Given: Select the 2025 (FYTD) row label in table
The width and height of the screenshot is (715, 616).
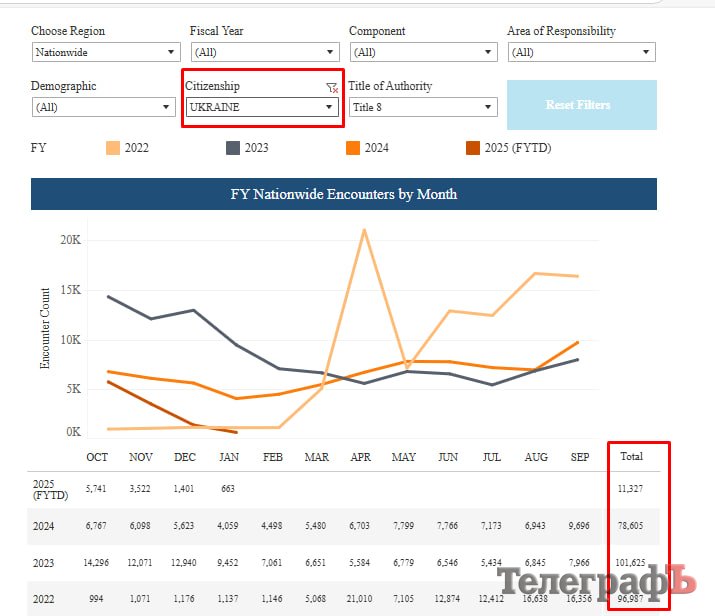Looking at the screenshot, I should [x=46, y=489].
